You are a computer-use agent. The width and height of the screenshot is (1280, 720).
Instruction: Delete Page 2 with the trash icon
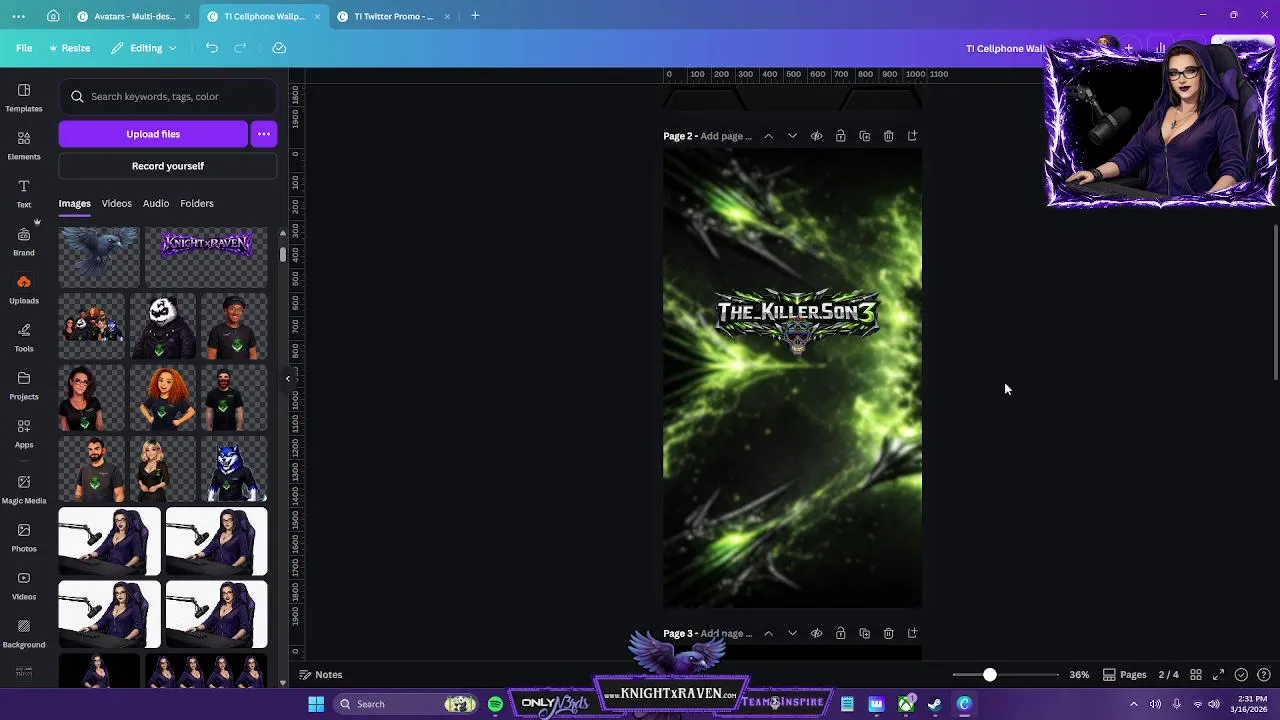pos(888,136)
